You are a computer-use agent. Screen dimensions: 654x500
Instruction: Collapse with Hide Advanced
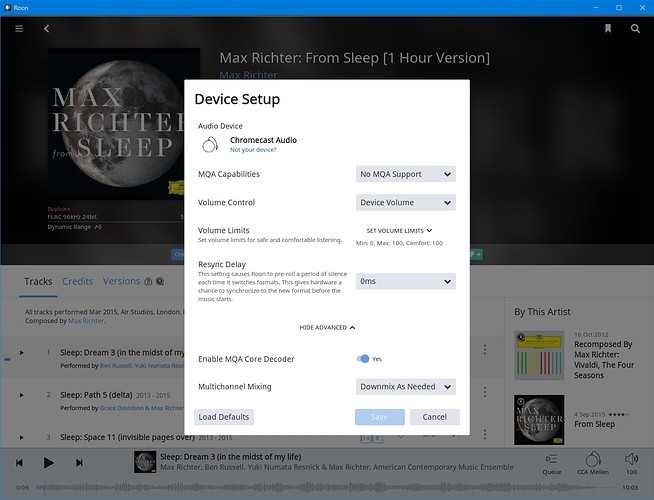tap(327, 327)
